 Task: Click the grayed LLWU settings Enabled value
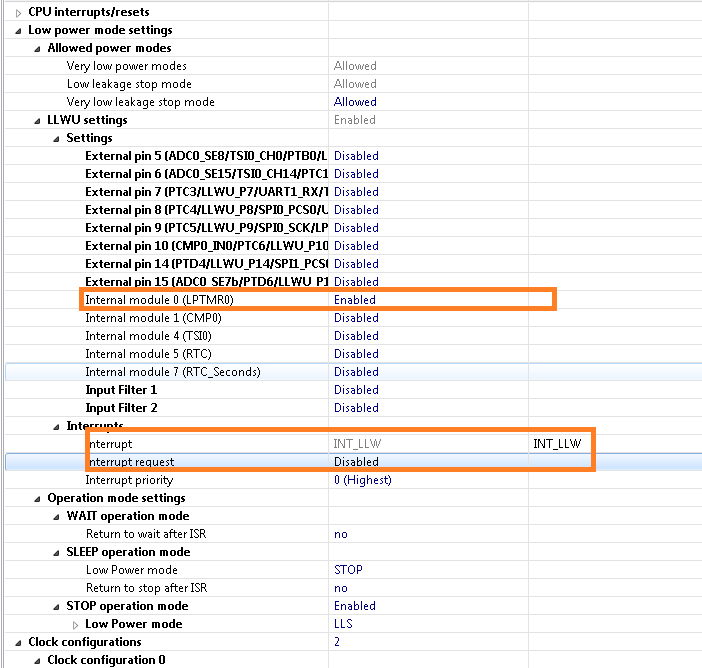pos(355,120)
